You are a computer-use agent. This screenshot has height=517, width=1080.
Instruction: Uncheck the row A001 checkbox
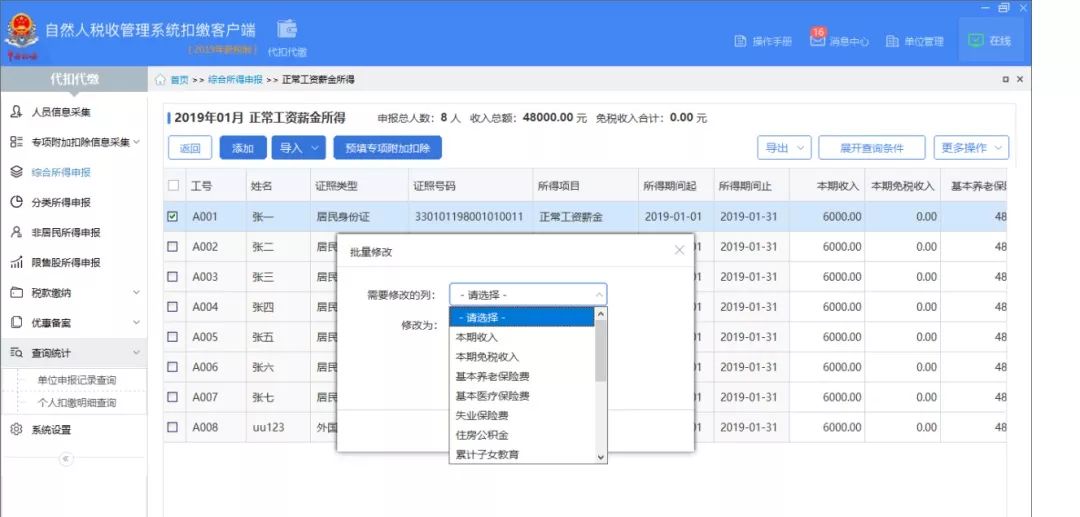pyautogui.click(x=173, y=216)
